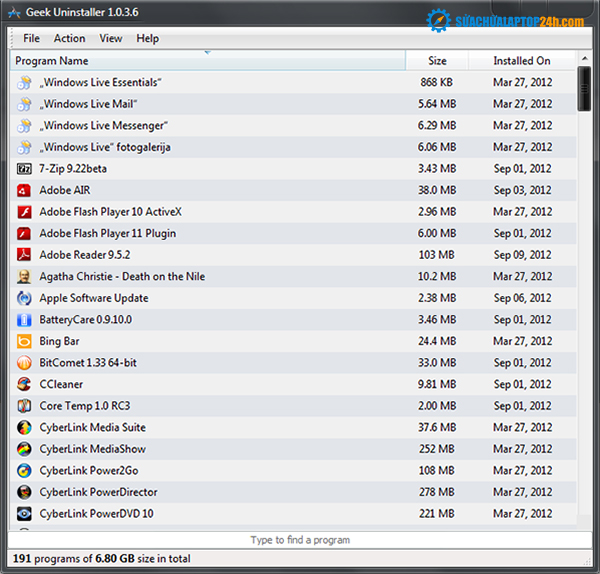Select the Bing Bar entry name
The width and height of the screenshot is (600, 574).
pyautogui.click(x=59, y=341)
